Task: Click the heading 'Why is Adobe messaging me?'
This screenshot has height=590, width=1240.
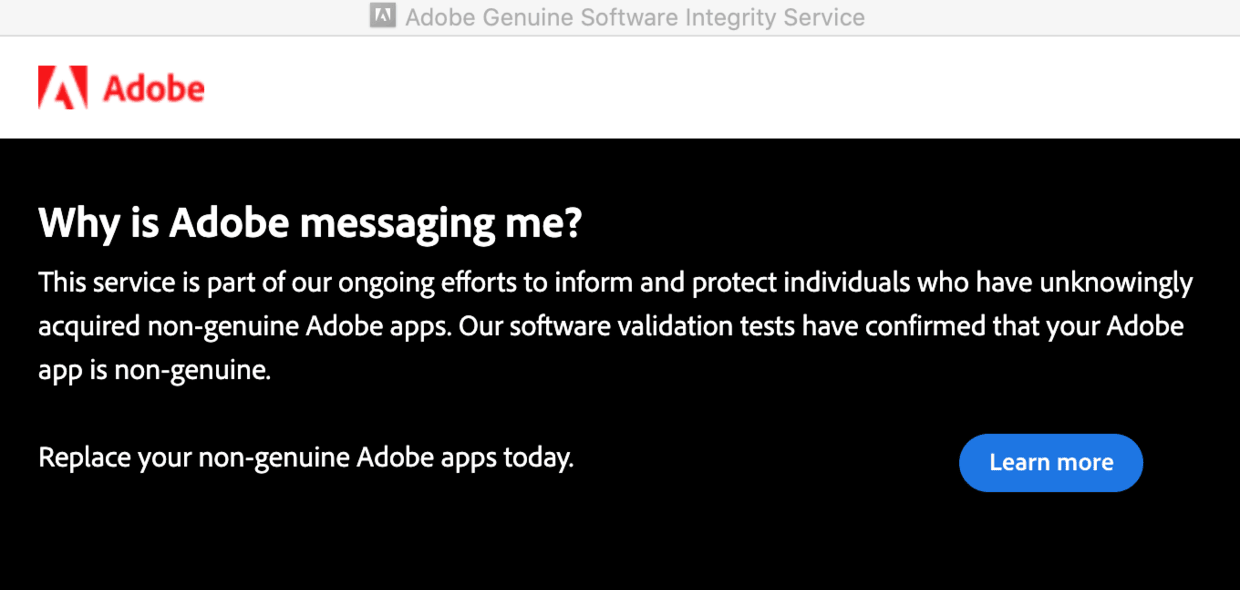Action: click(308, 222)
